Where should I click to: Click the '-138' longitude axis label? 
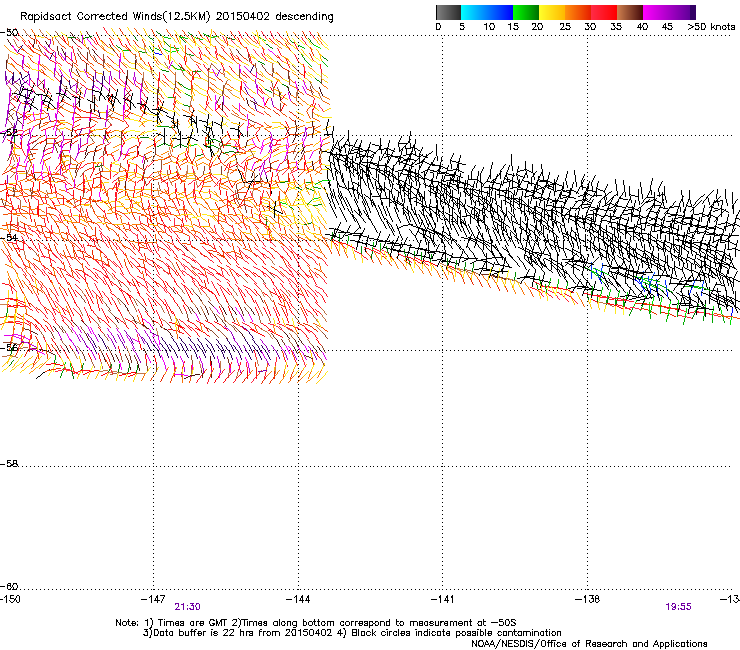pyautogui.click(x=587, y=599)
